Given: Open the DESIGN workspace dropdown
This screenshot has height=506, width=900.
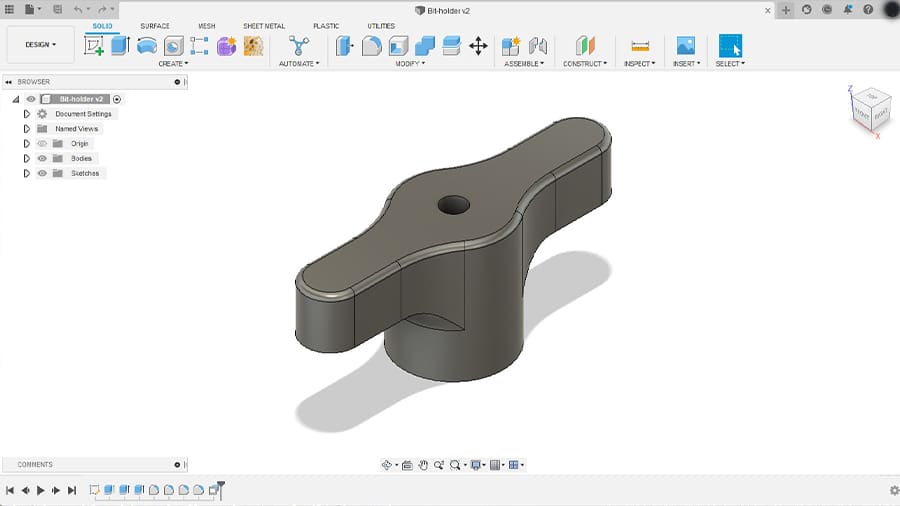Looking at the screenshot, I should (x=41, y=45).
